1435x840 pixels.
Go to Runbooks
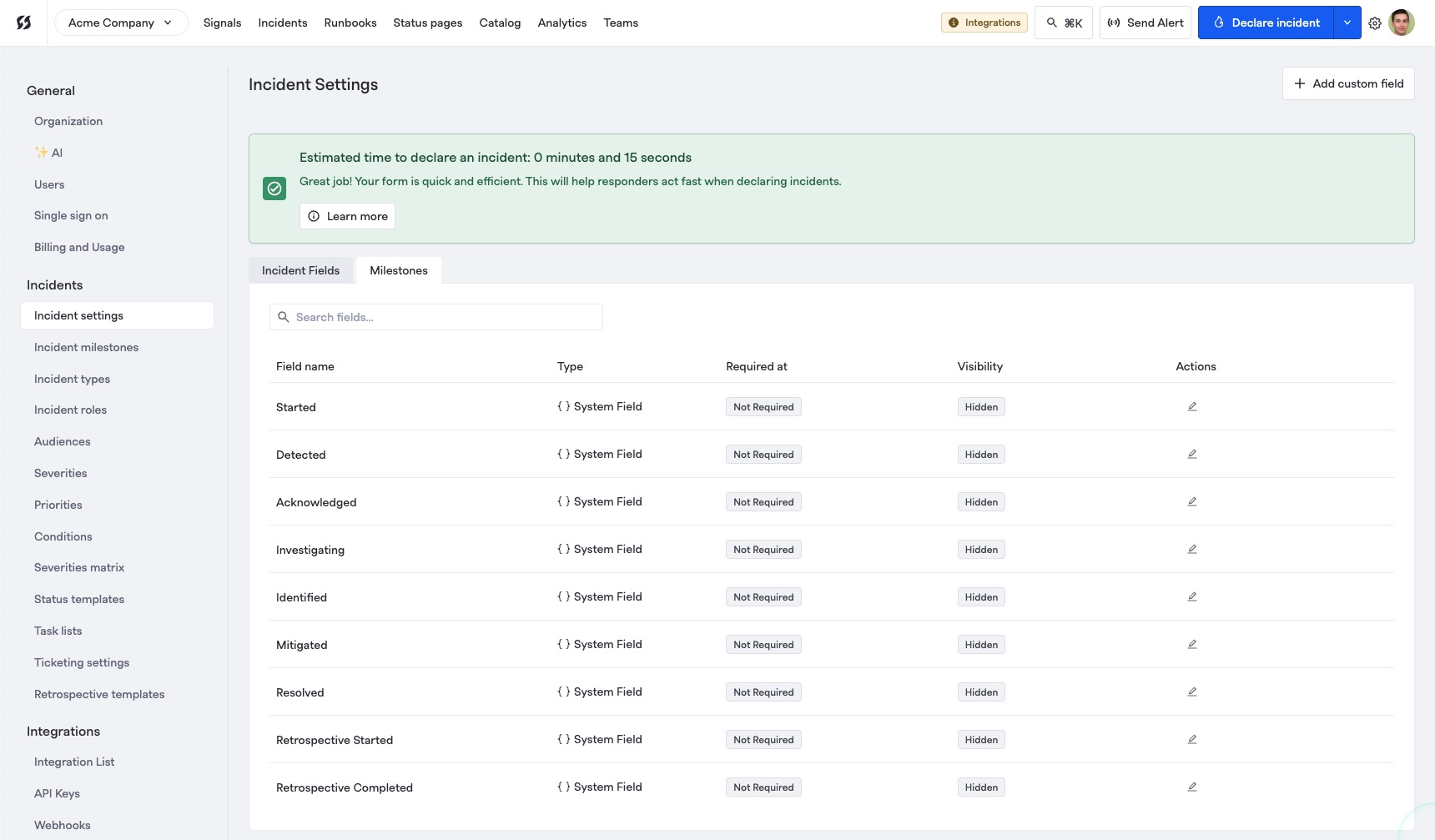pyautogui.click(x=350, y=23)
